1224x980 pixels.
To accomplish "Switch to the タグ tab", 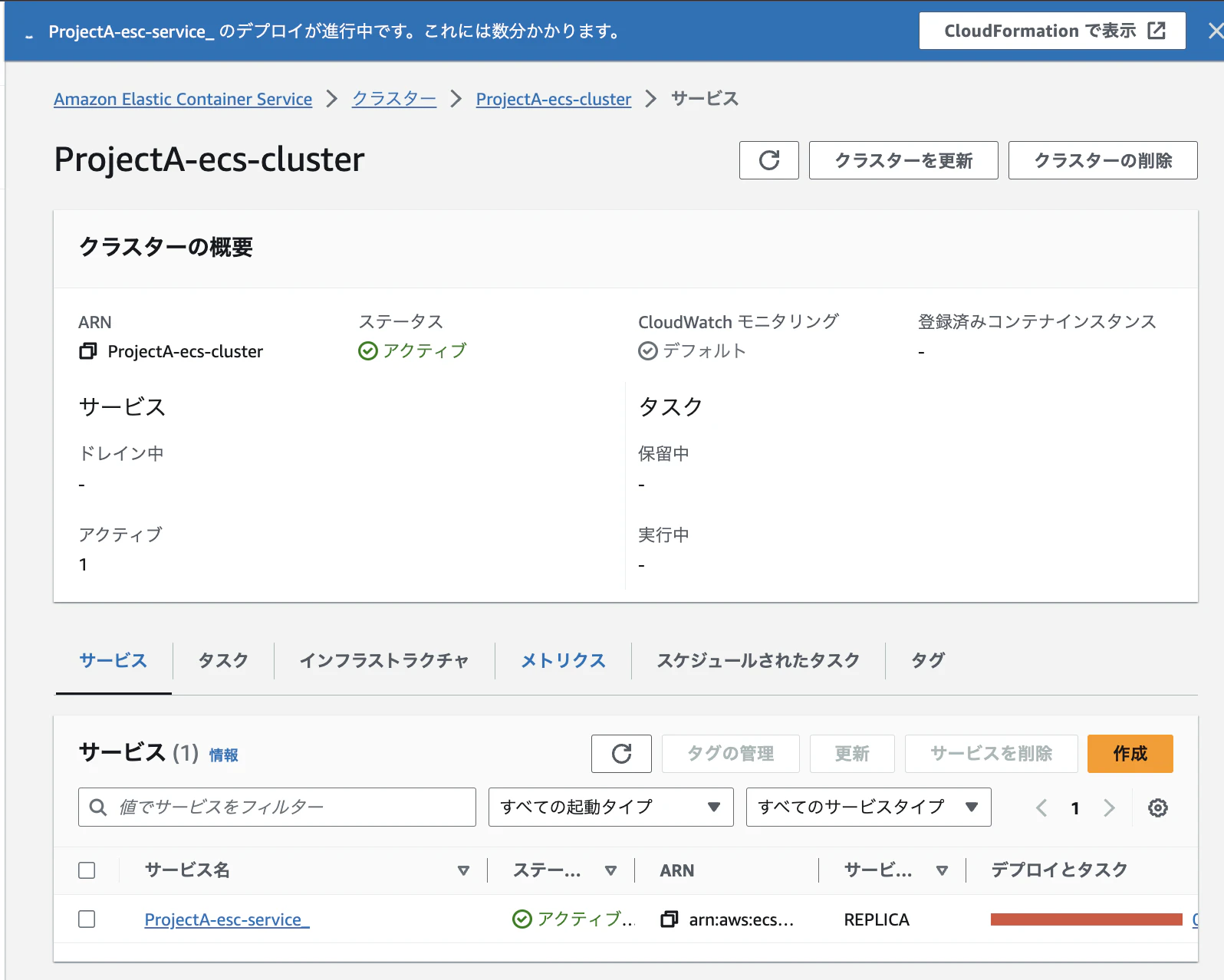I will tap(928, 660).
